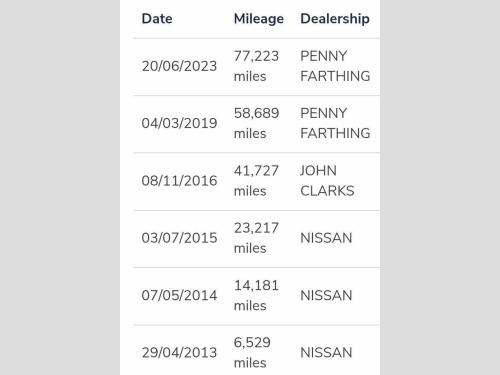Viewport: 500px width, 375px height.
Task: Click NISSAN in the 2014 row
Action: 326,295
